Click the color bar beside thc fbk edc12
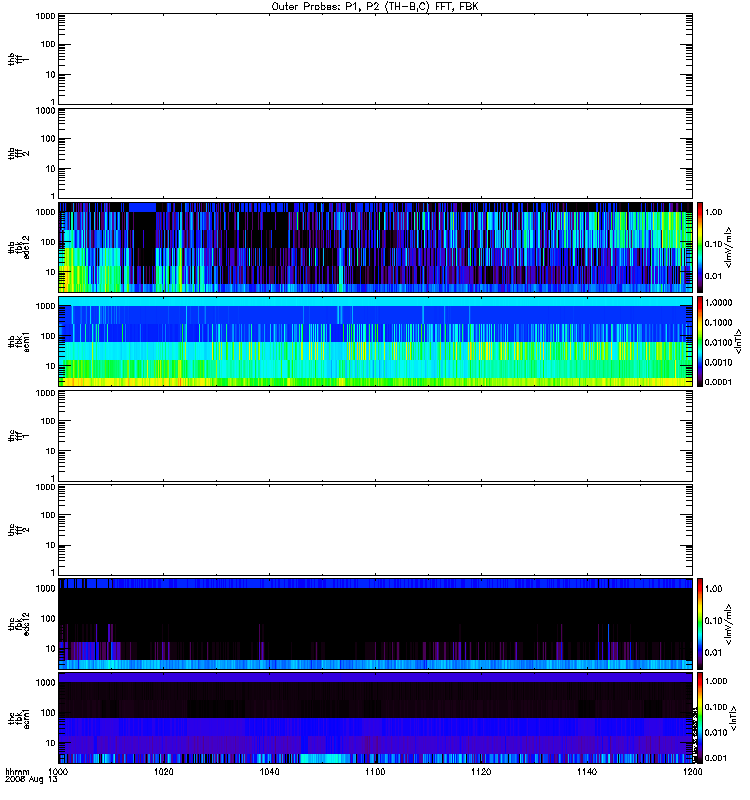 pyautogui.click(x=700, y=624)
